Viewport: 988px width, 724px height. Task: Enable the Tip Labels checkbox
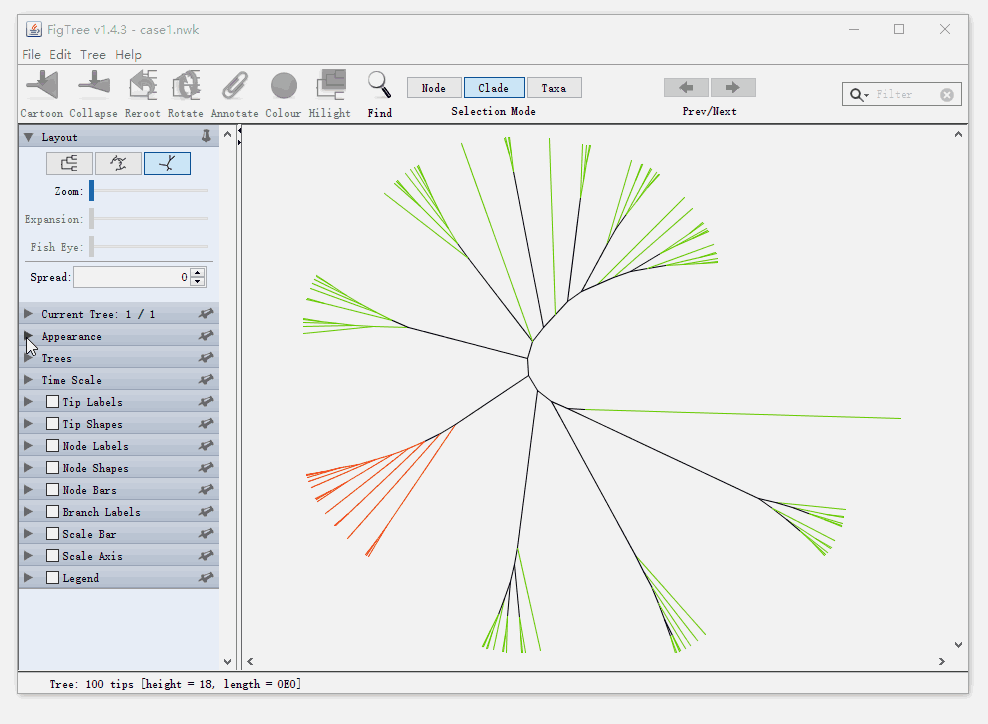point(53,402)
